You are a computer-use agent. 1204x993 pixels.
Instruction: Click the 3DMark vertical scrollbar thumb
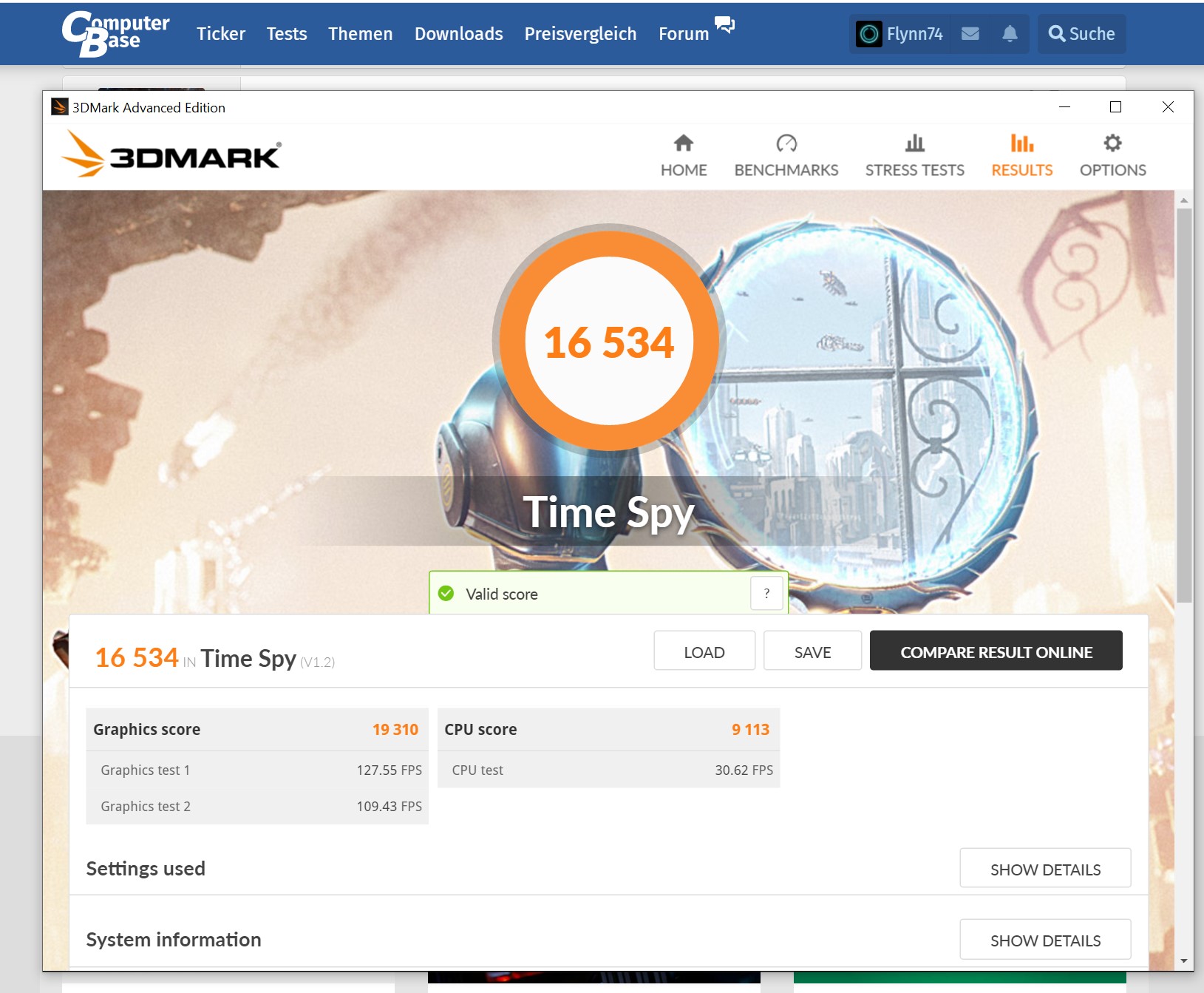(1184, 405)
